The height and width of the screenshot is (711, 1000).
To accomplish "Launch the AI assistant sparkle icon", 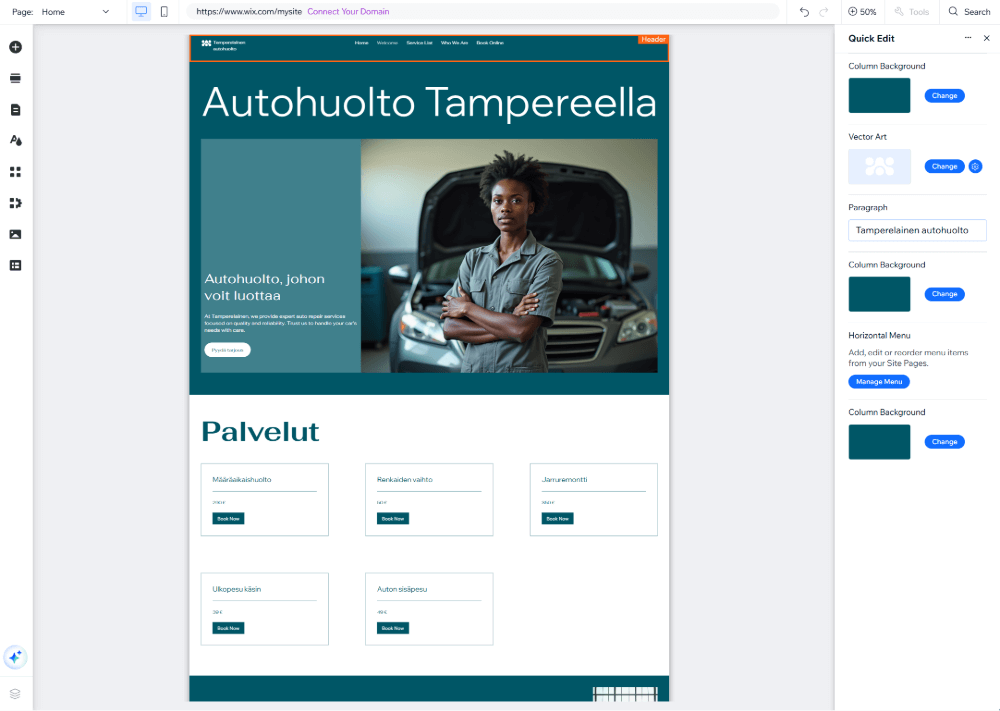I will click(15, 657).
